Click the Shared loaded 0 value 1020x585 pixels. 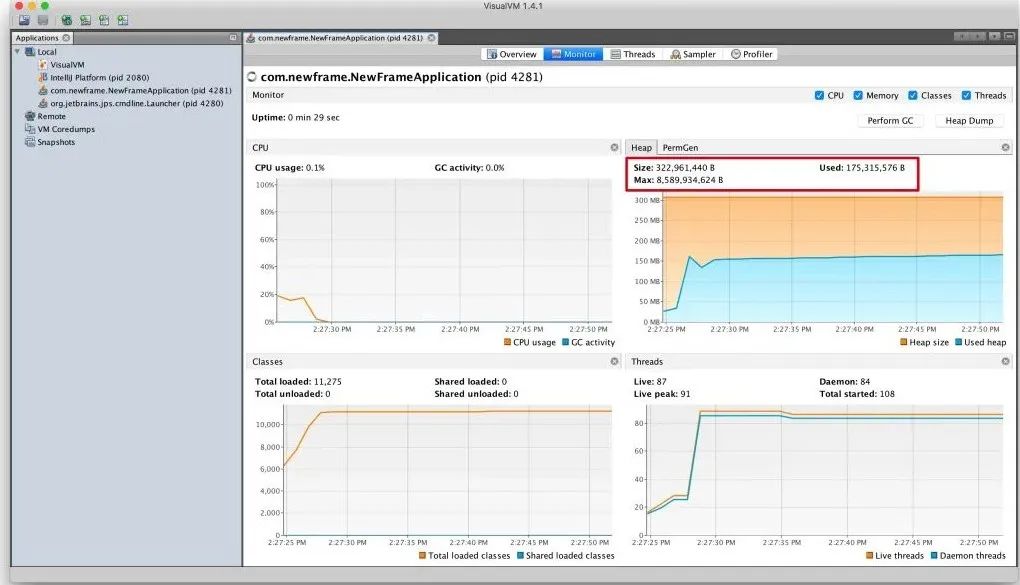[x=504, y=382]
